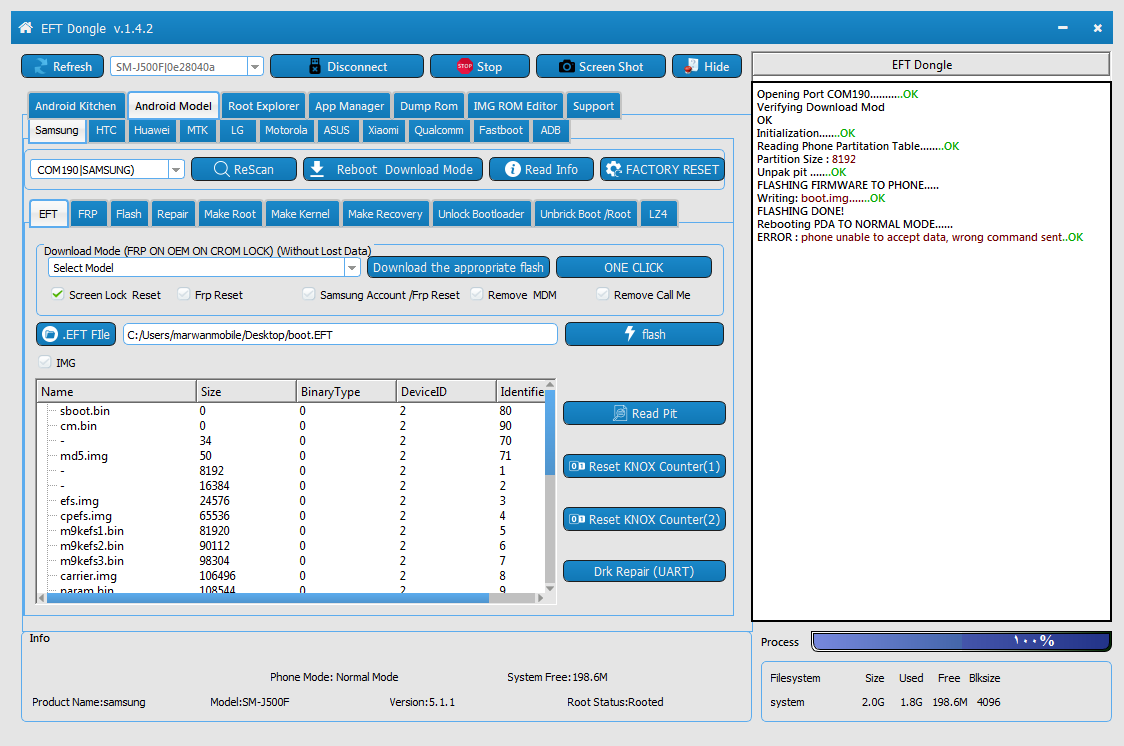1124x746 pixels.
Task: Switch to Root Explorer tab
Action: pos(263,106)
